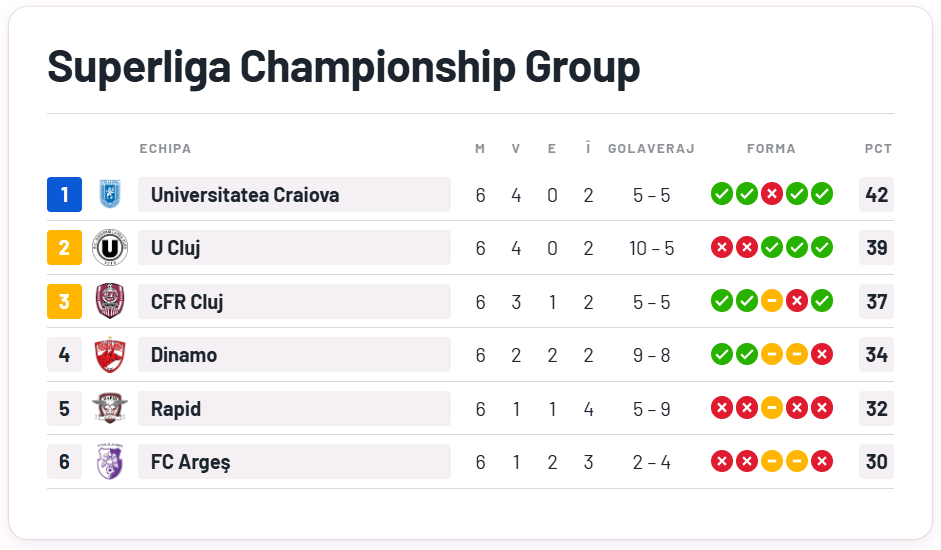Click the U Cluj club crest
Viewport: 941px width, 550px height.
[109, 248]
